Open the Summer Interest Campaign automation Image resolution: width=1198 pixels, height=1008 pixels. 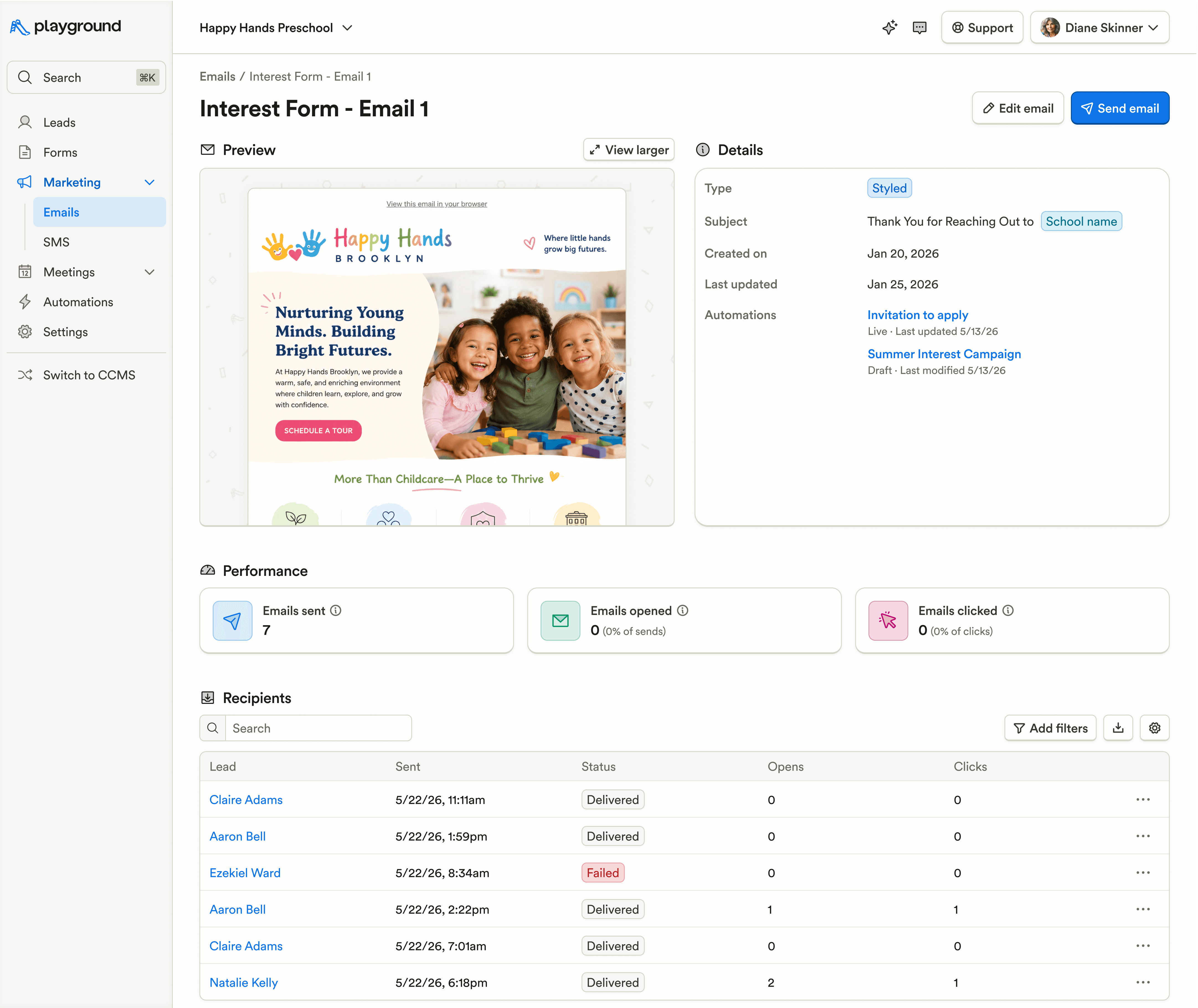pyautogui.click(x=944, y=354)
